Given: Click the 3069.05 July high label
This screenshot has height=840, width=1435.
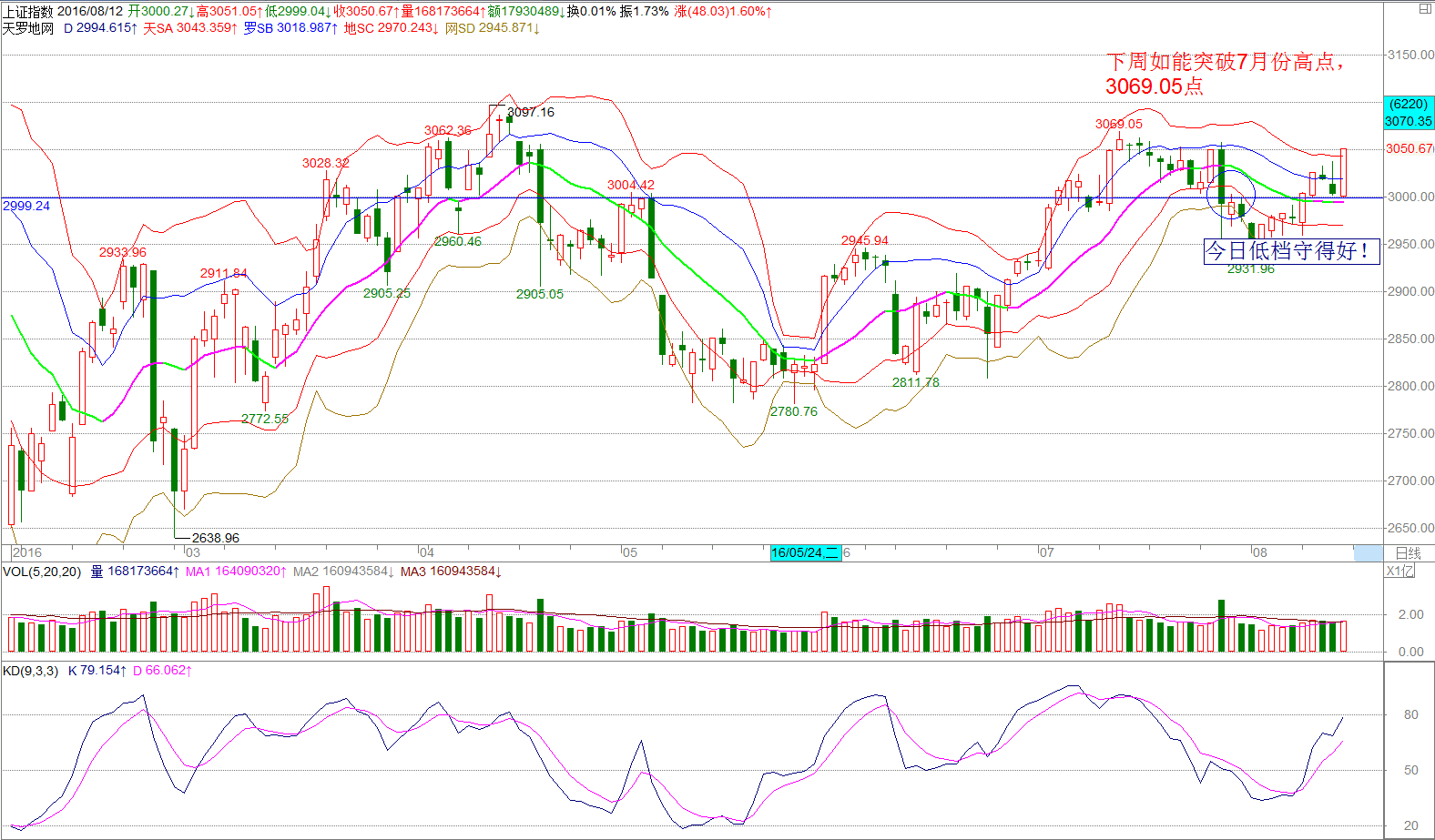Looking at the screenshot, I should (x=1118, y=124).
